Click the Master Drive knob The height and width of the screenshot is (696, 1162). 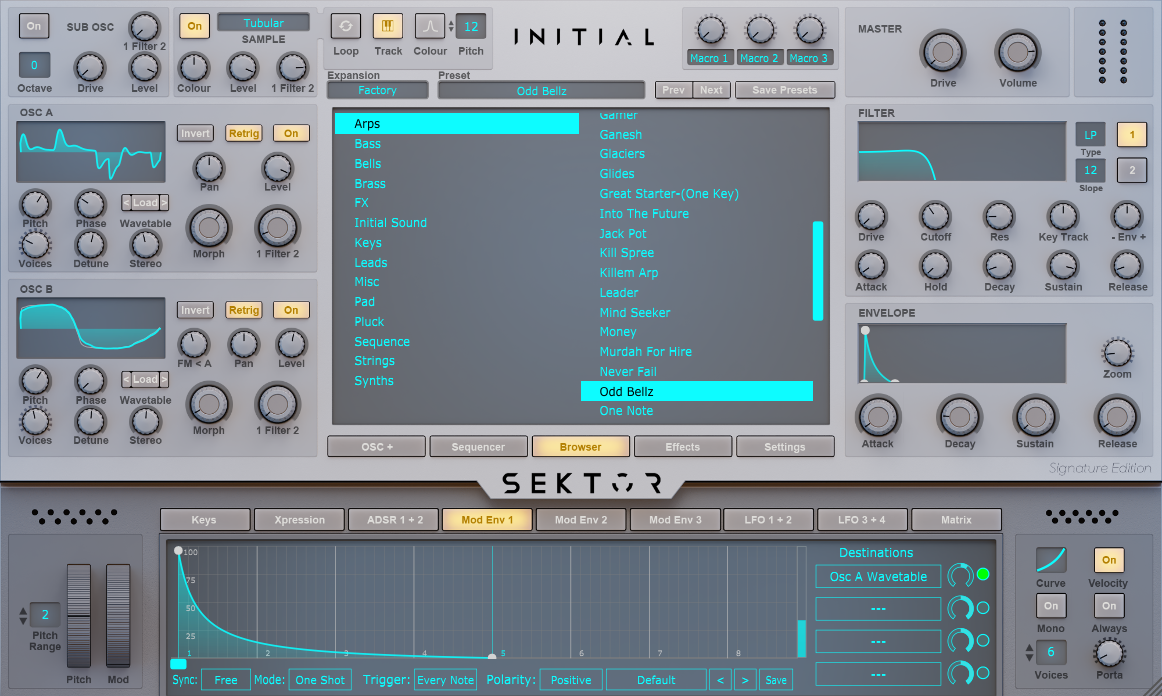(x=943, y=53)
